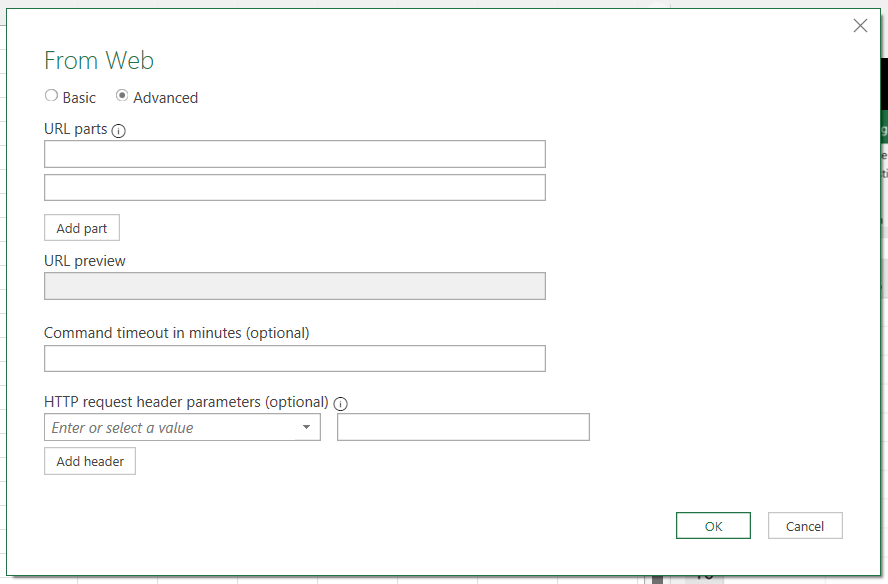Image resolution: width=888 pixels, height=584 pixels.
Task: Confirm the dialog with OK
Action: (x=713, y=526)
